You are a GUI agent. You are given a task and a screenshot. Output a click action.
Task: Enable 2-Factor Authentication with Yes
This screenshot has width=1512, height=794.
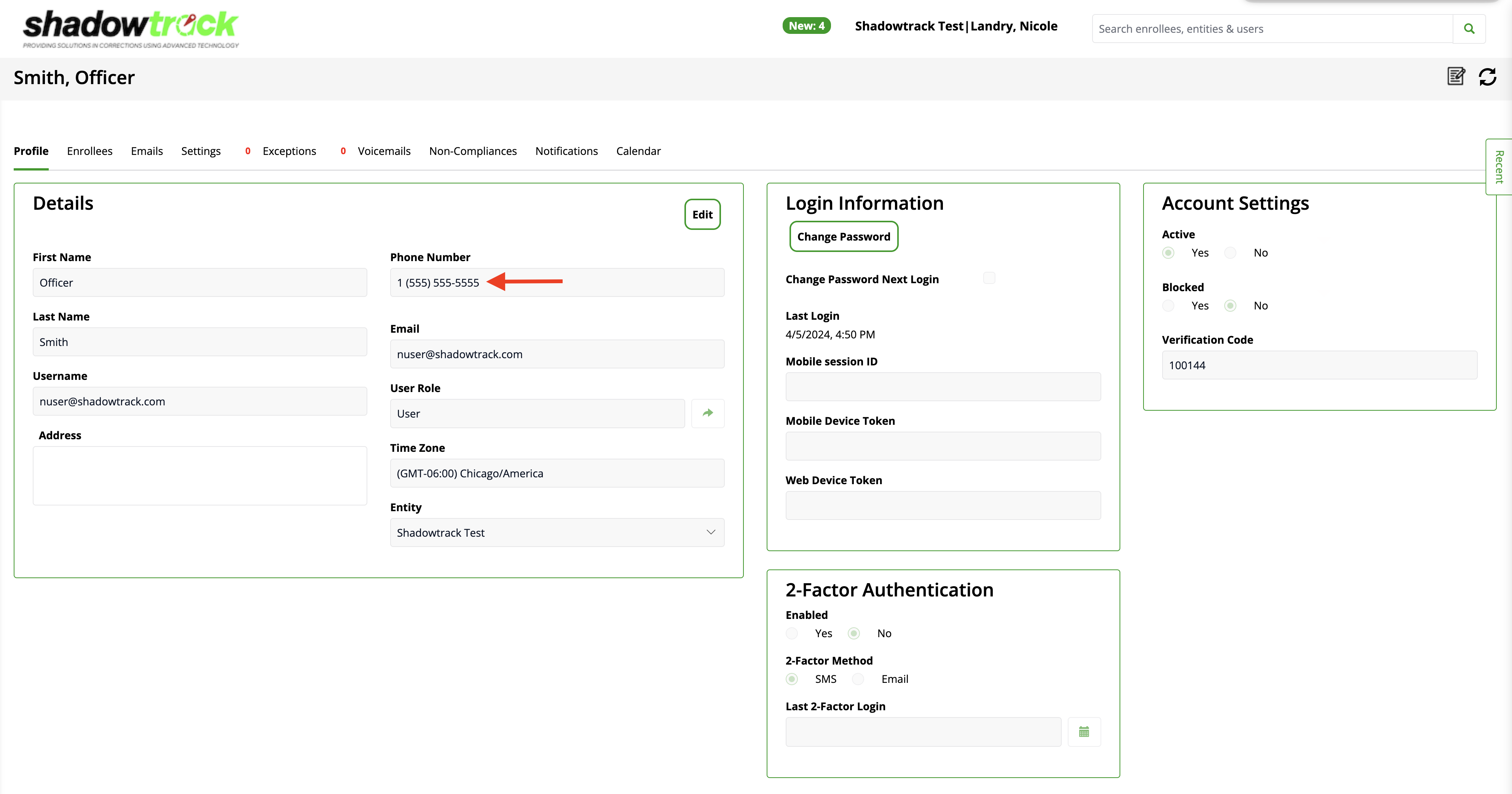tap(792, 633)
